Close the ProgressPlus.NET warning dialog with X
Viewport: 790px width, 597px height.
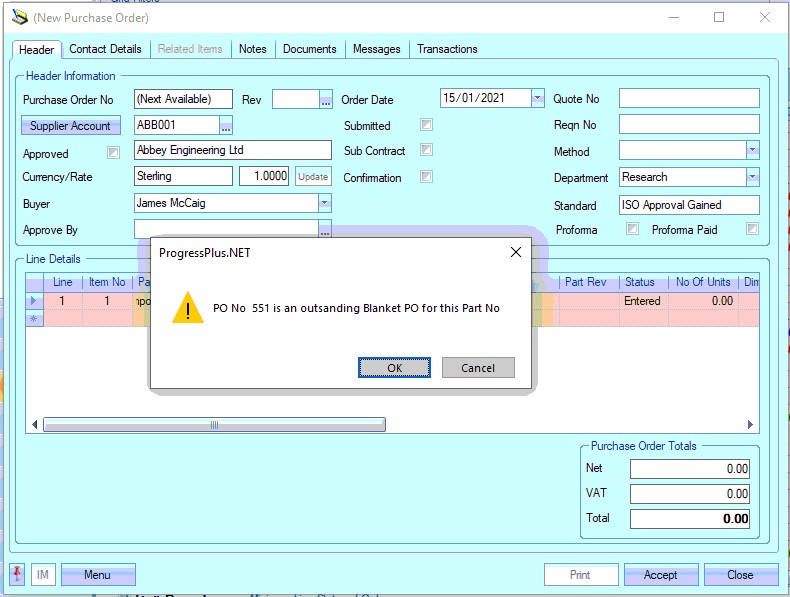tap(516, 253)
